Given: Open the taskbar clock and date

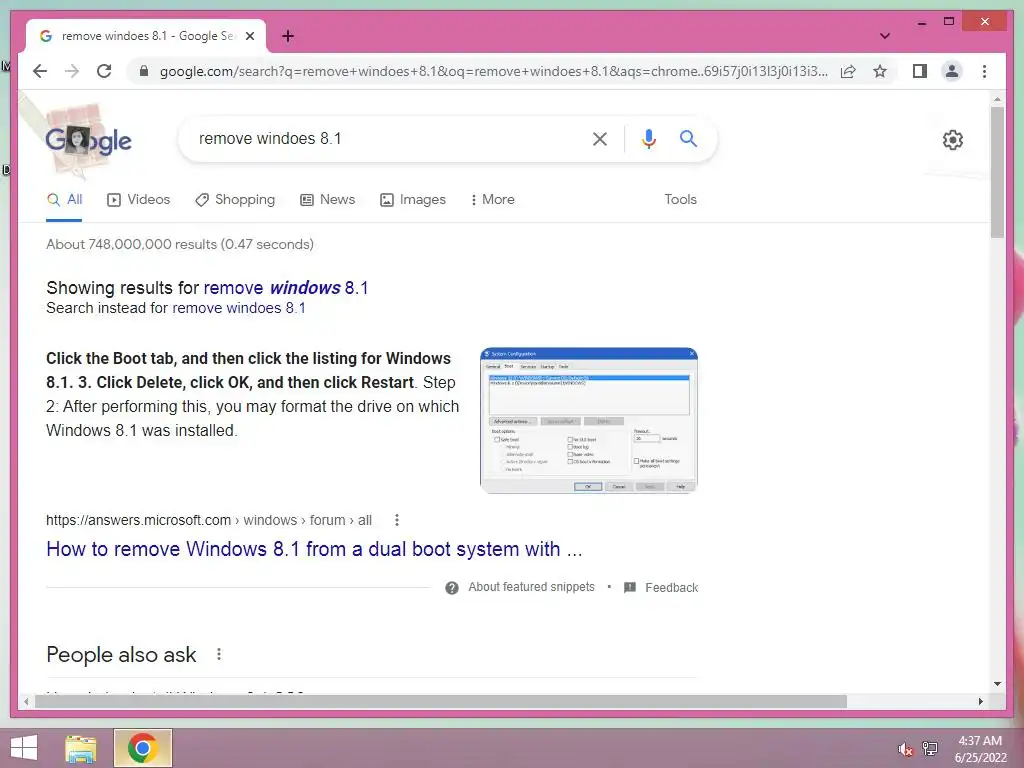Looking at the screenshot, I should [x=980, y=749].
